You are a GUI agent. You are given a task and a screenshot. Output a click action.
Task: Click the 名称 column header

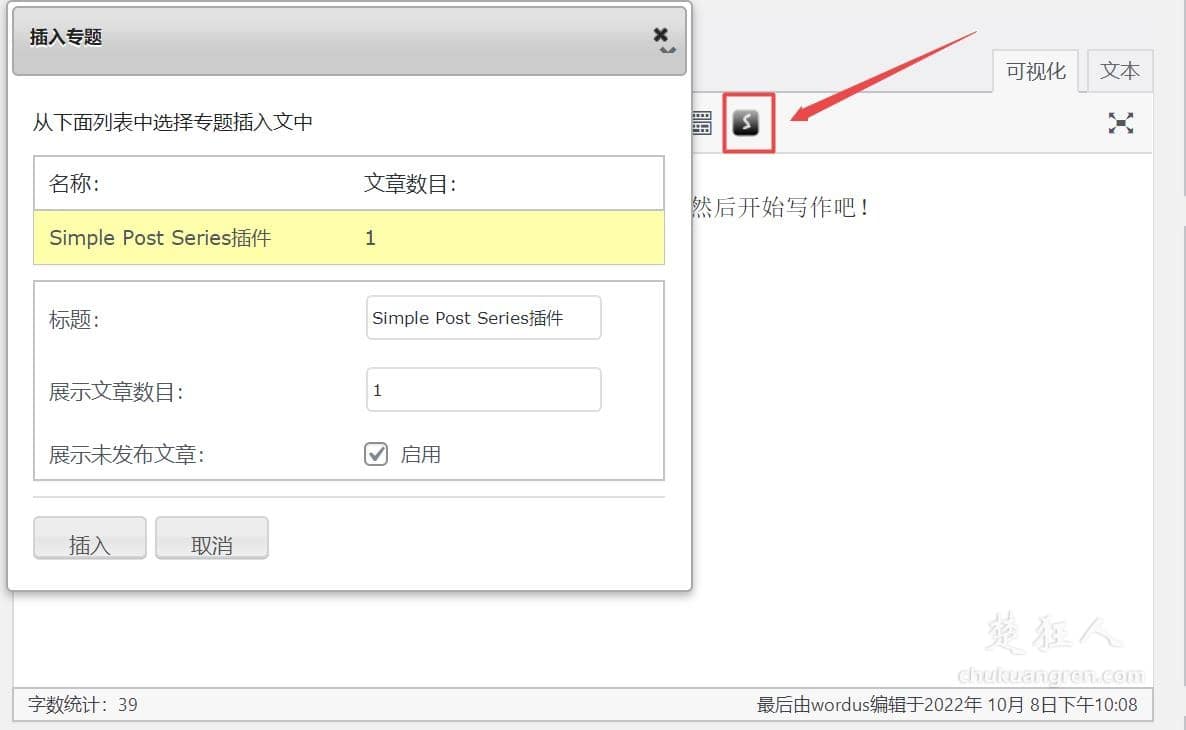click(x=74, y=184)
